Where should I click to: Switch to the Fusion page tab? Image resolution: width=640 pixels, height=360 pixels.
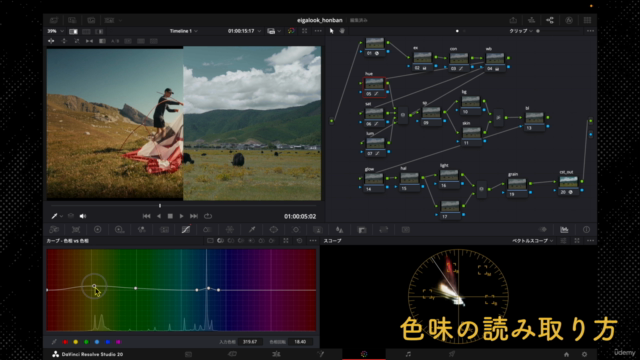[x=320, y=354]
